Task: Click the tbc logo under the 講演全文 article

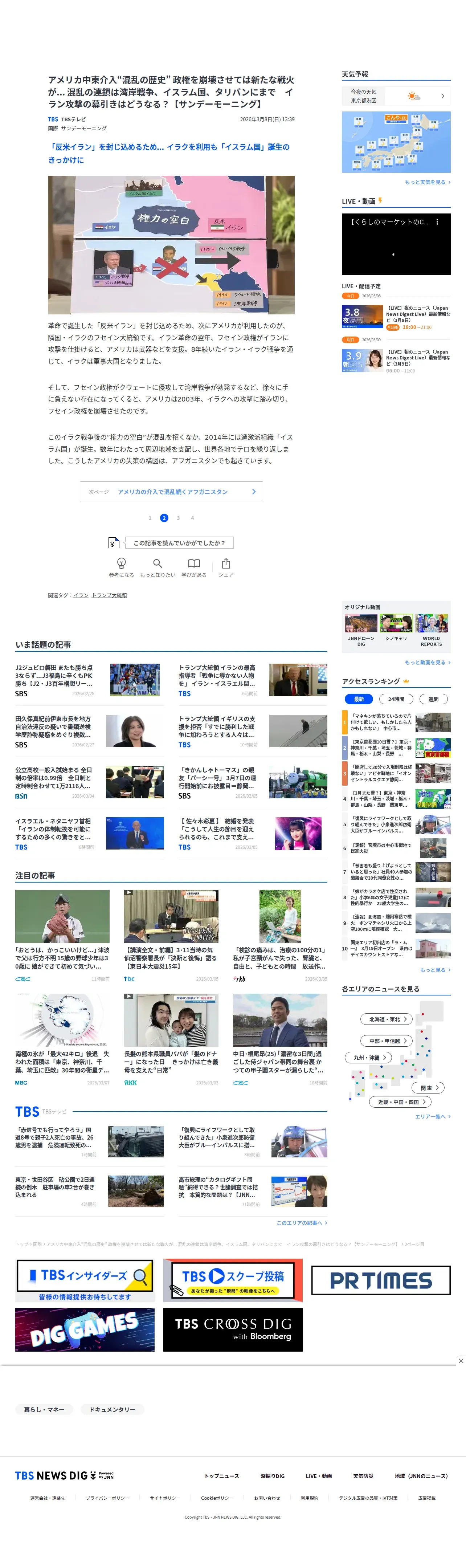Action: [129, 979]
